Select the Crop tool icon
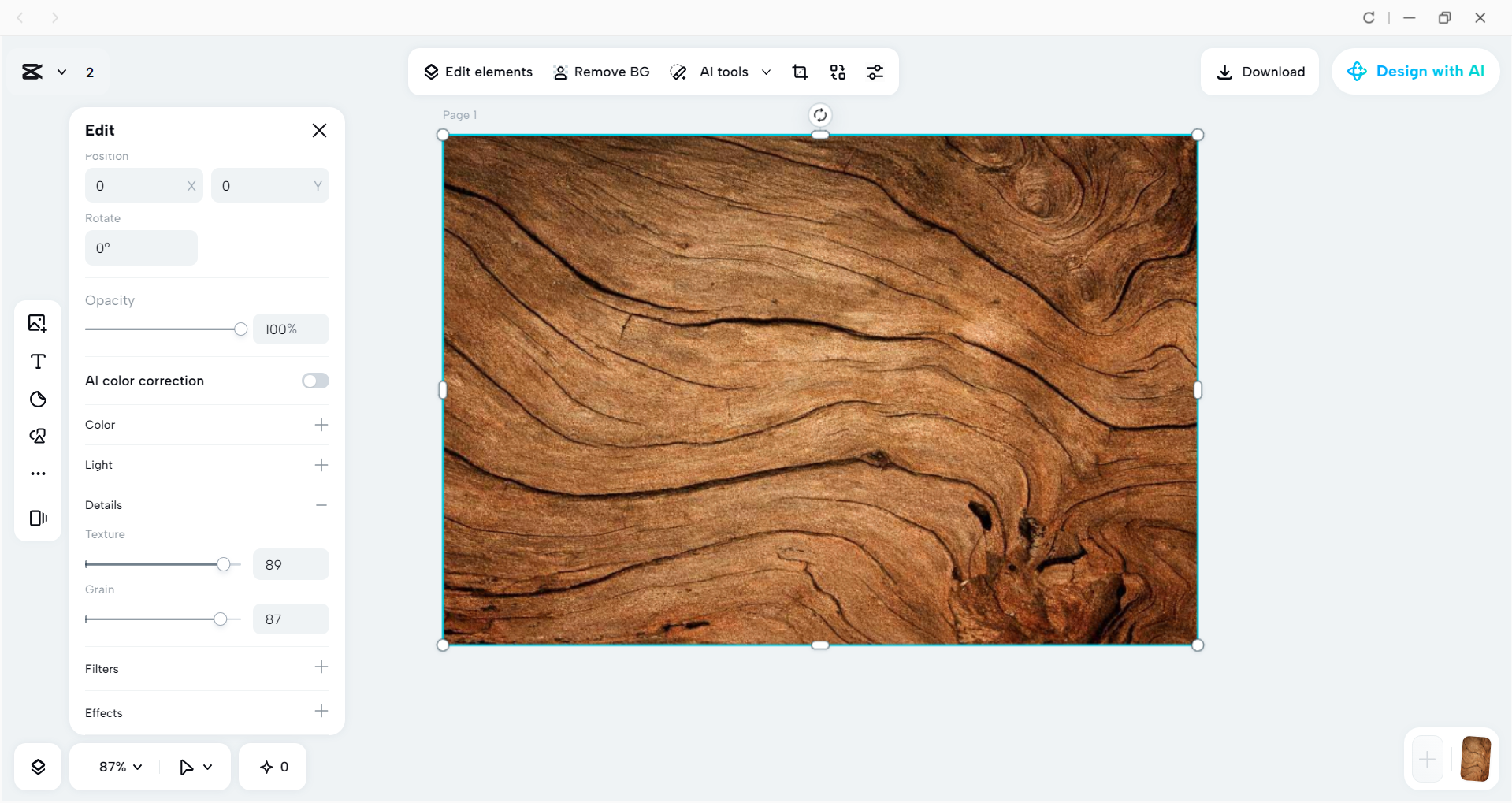Screen dimensions: 1512x803 pyautogui.click(x=800, y=72)
